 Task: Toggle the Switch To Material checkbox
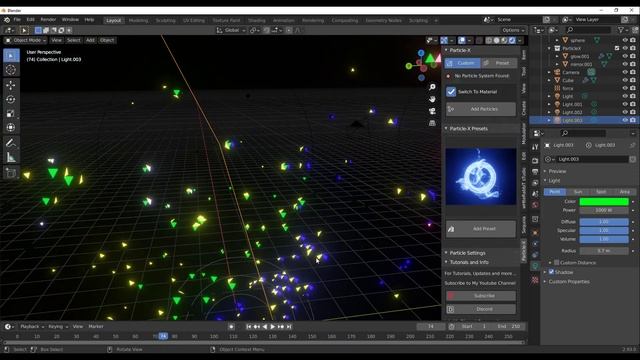(x=451, y=91)
